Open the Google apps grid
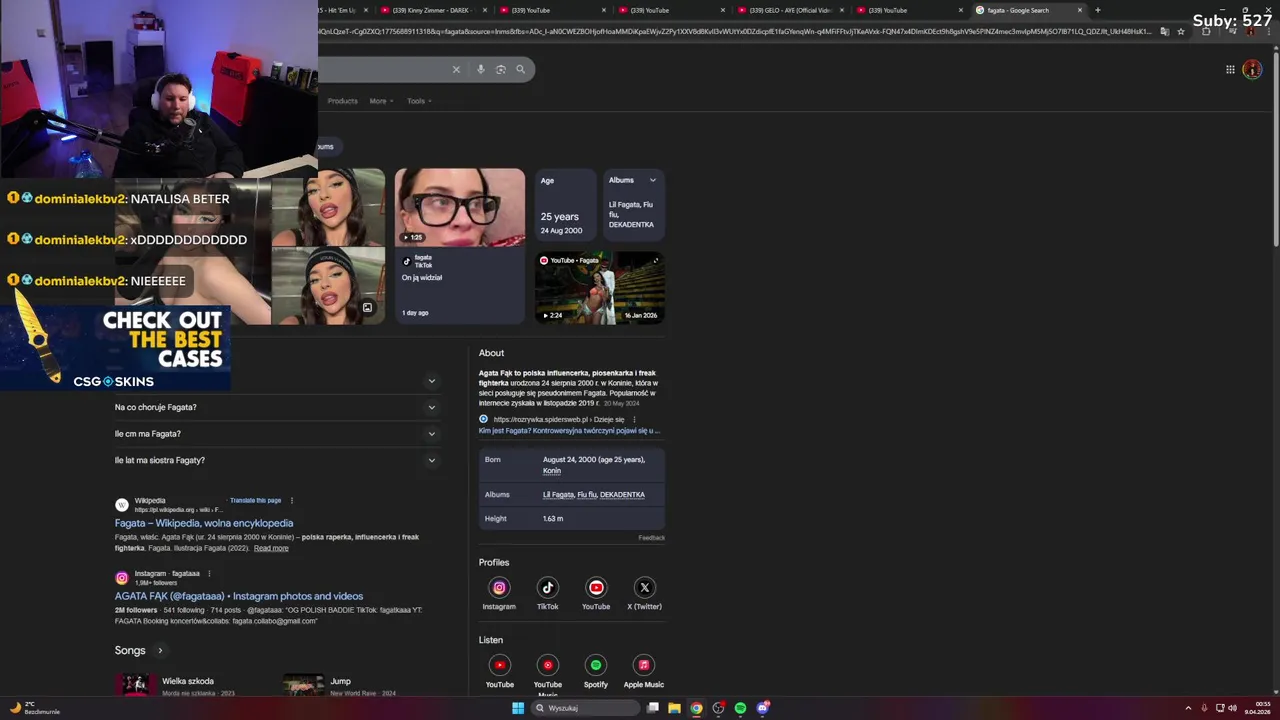The width and height of the screenshot is (1280, 720). [x=1230, y=69]
